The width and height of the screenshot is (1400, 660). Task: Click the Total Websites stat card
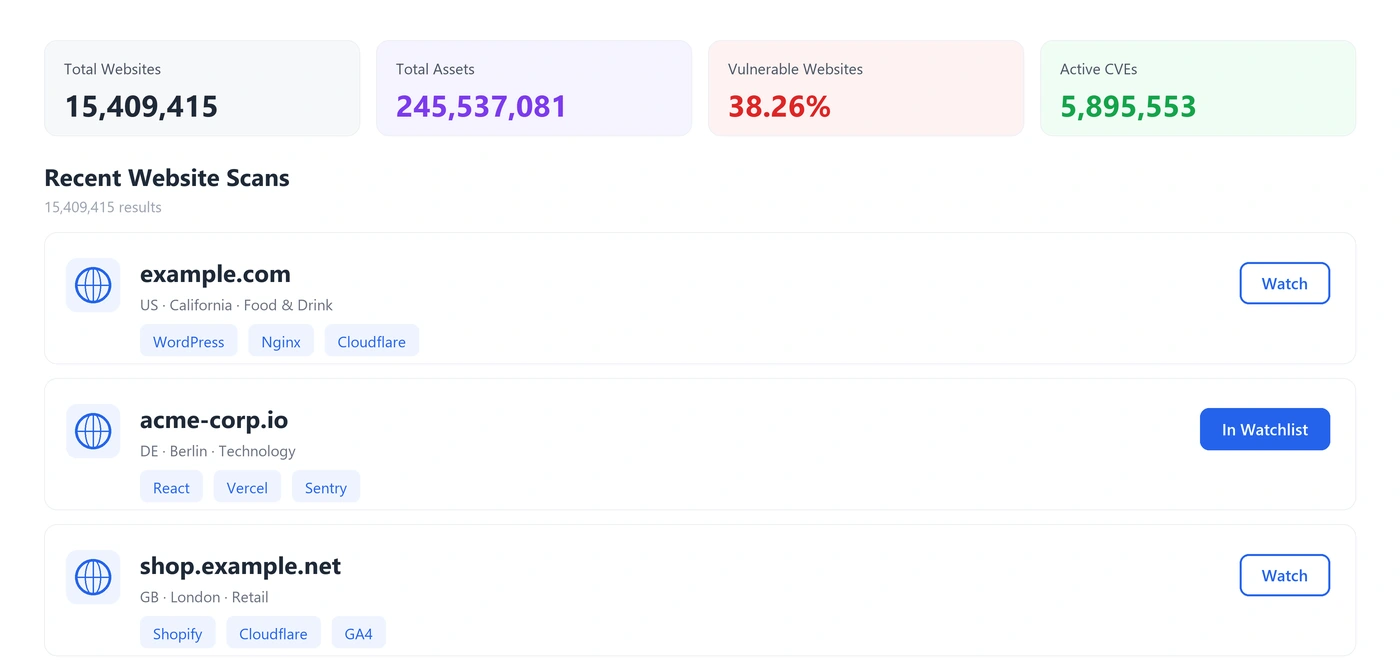pyautogui.click(x=202, y=88)
